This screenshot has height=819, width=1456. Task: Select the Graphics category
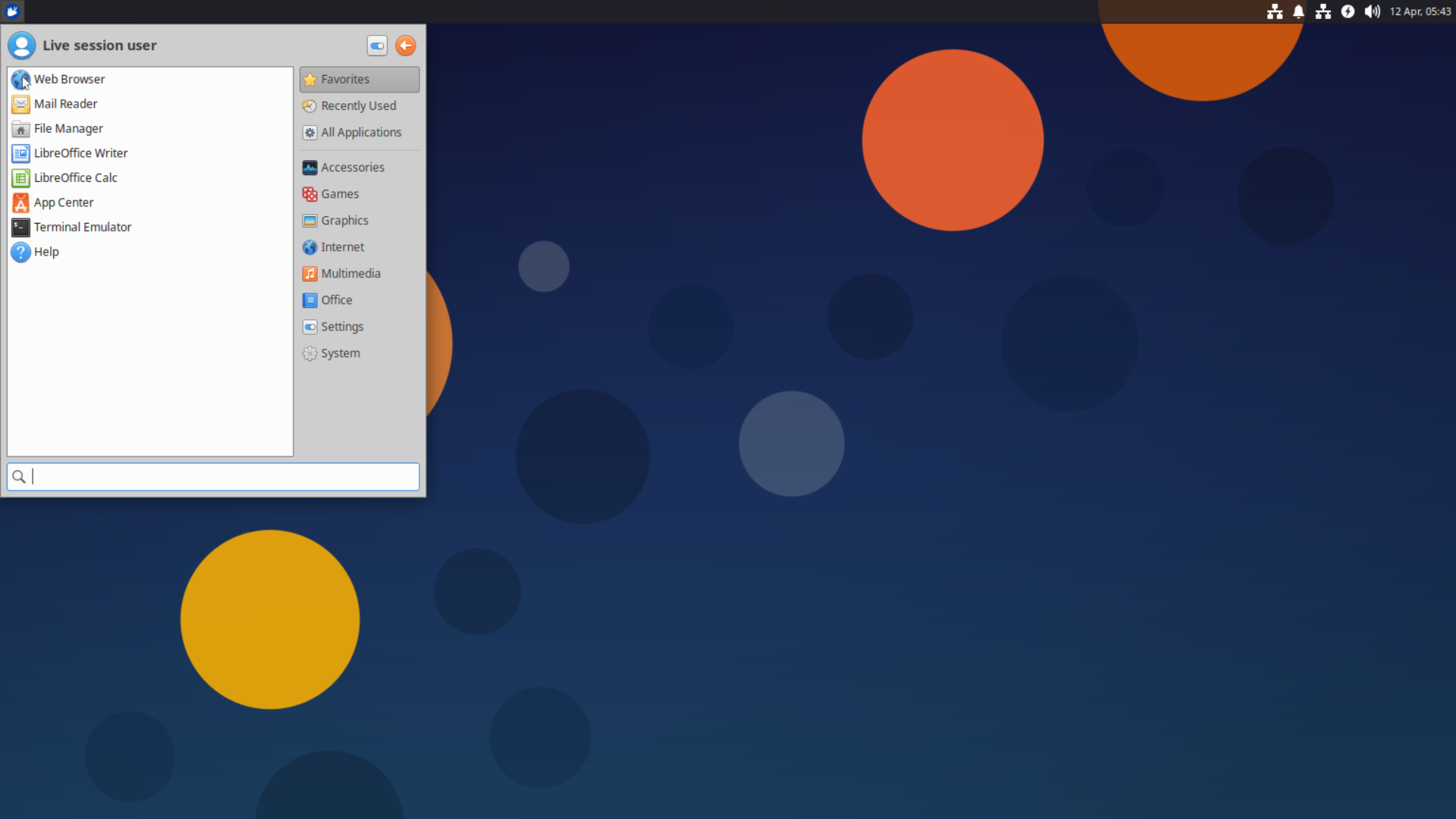(x=344, y=220)
